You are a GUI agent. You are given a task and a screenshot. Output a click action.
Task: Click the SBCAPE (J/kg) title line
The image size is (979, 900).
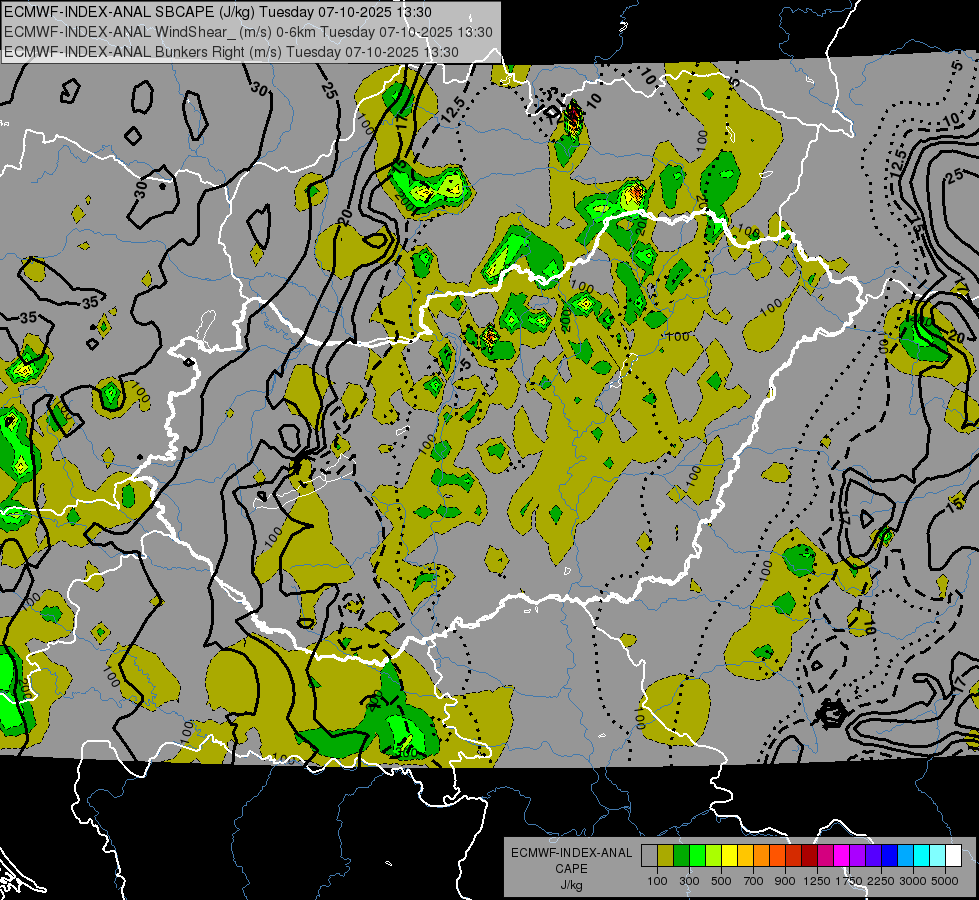coord(218,13)
